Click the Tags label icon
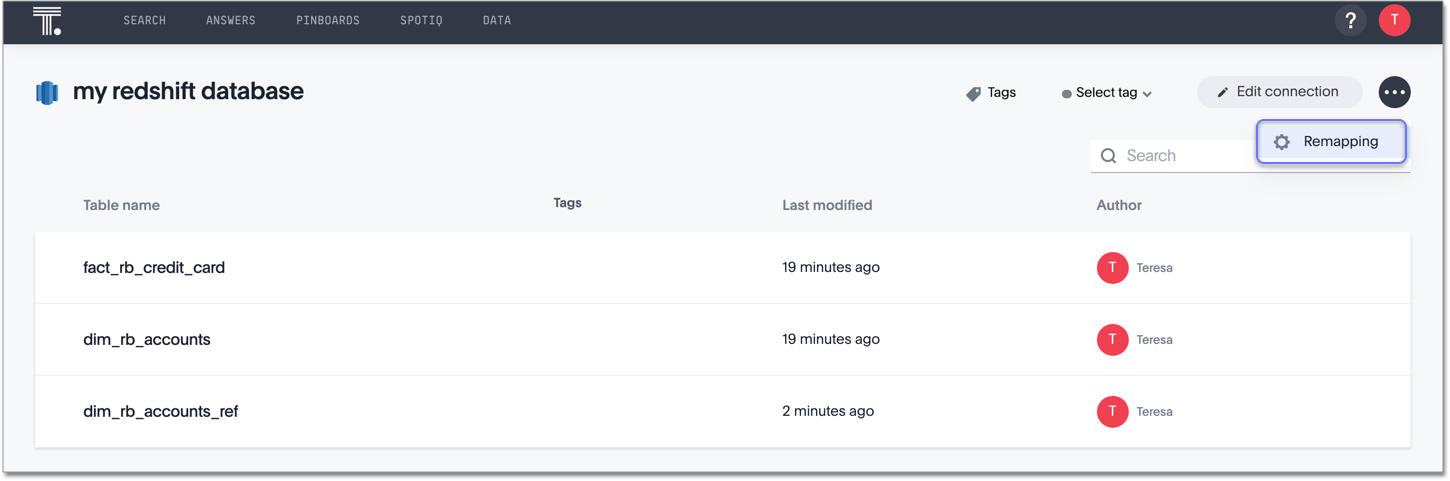 pos(973,94)
